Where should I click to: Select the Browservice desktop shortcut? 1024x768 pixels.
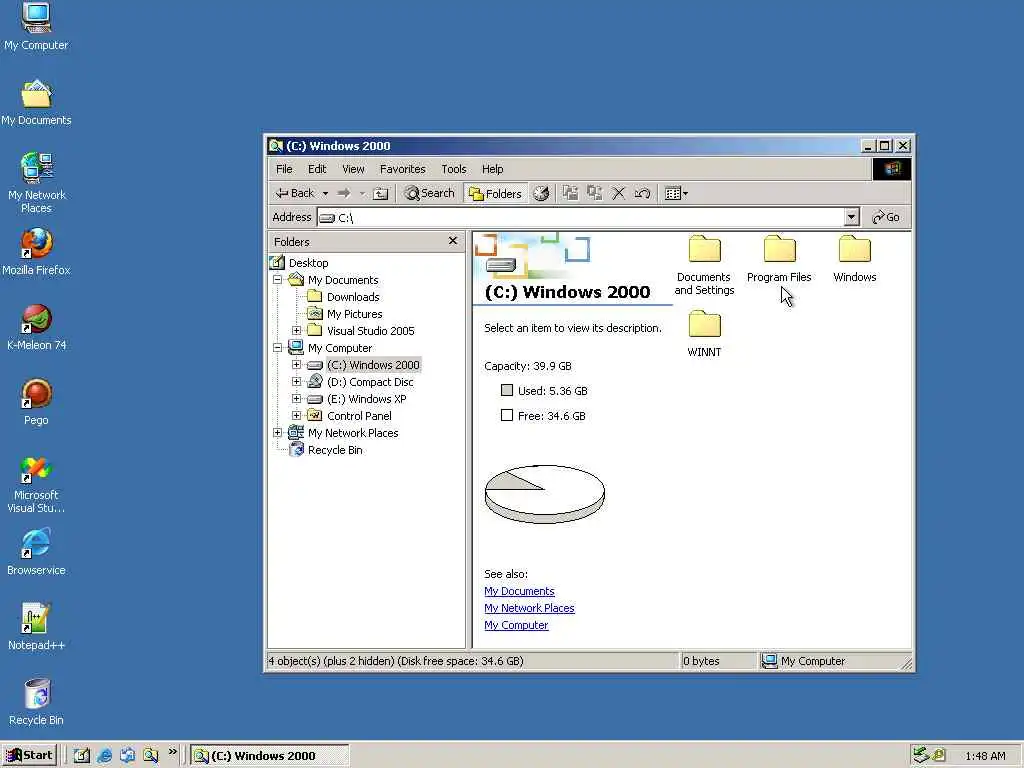36,552
